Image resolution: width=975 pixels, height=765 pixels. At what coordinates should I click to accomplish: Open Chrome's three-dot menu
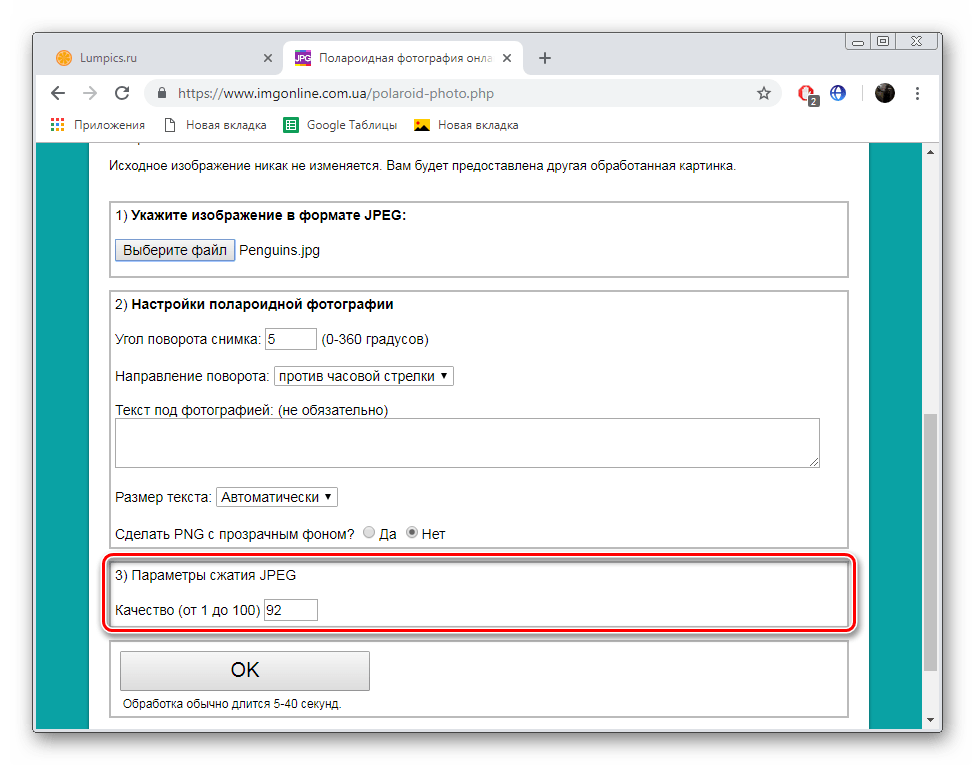tap(918, 93)
